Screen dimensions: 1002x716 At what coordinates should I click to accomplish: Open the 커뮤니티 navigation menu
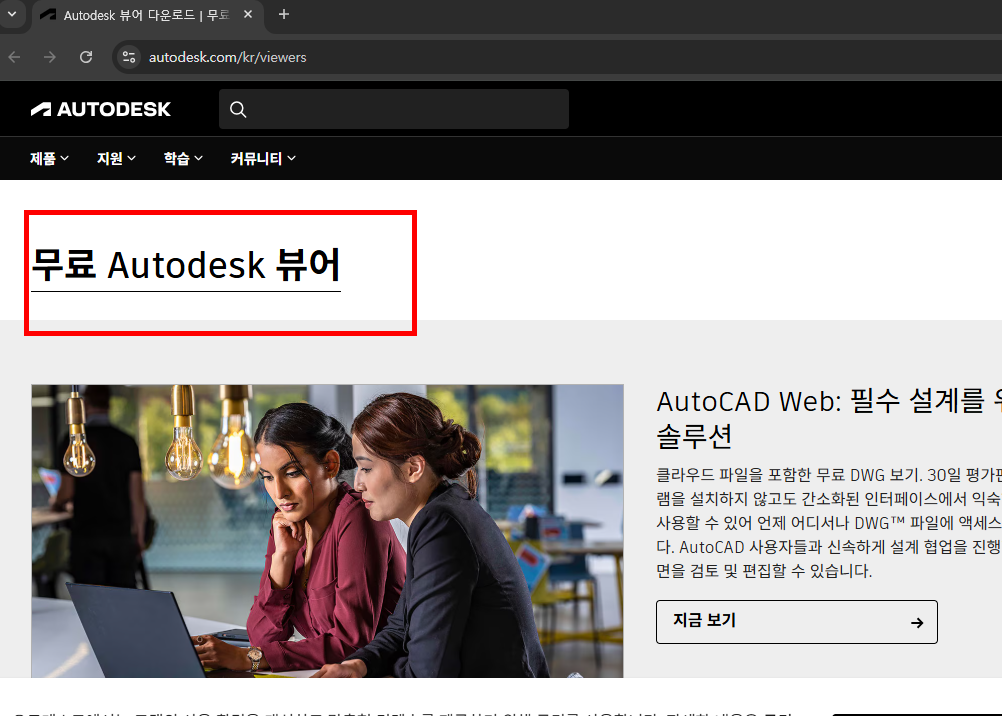(x=260, y=158)
